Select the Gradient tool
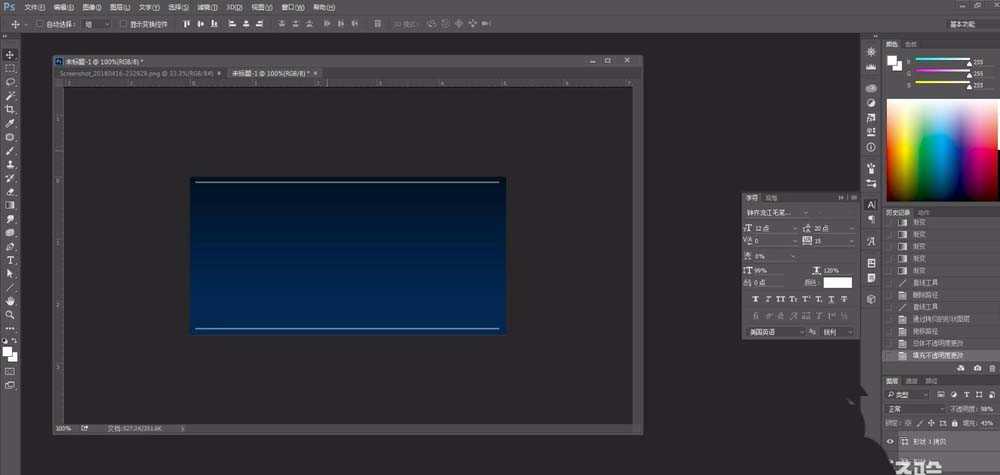The height and width of the screenshot is (475, 1000). [x=10, y=204]
